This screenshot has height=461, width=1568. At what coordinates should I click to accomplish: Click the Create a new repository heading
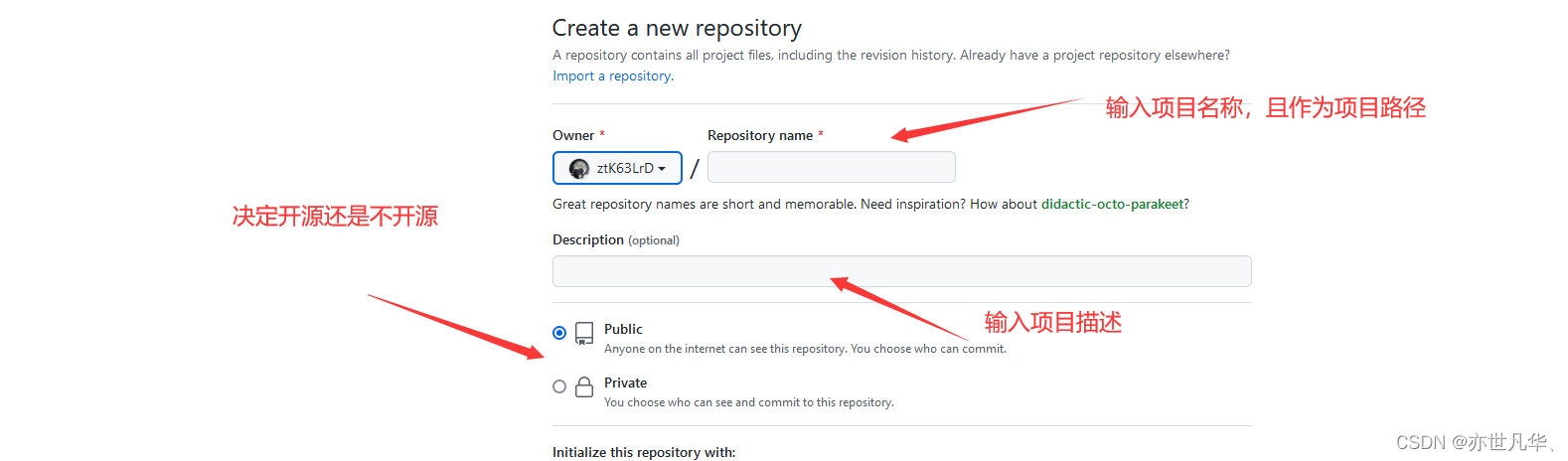[677, 28]
